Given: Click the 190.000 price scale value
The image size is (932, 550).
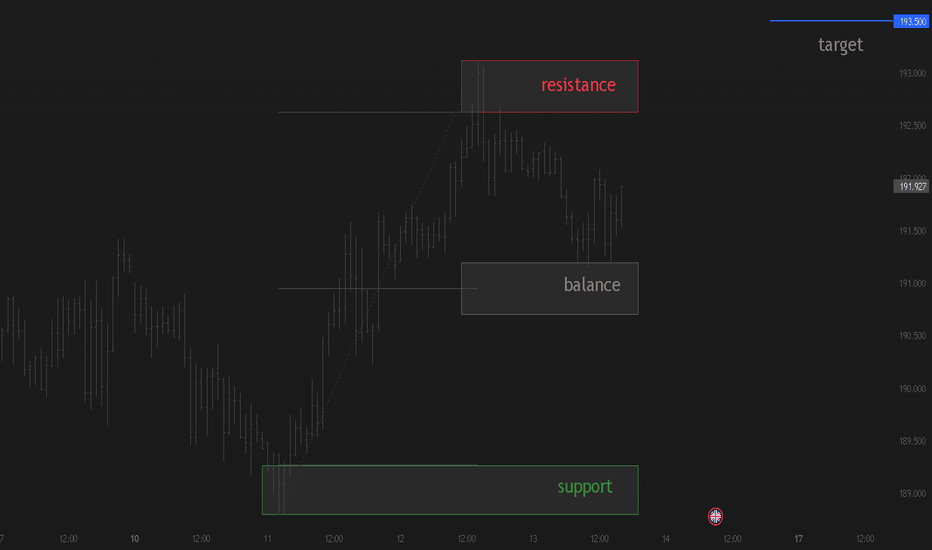Looking at the screenshot, I should point(912,389).
